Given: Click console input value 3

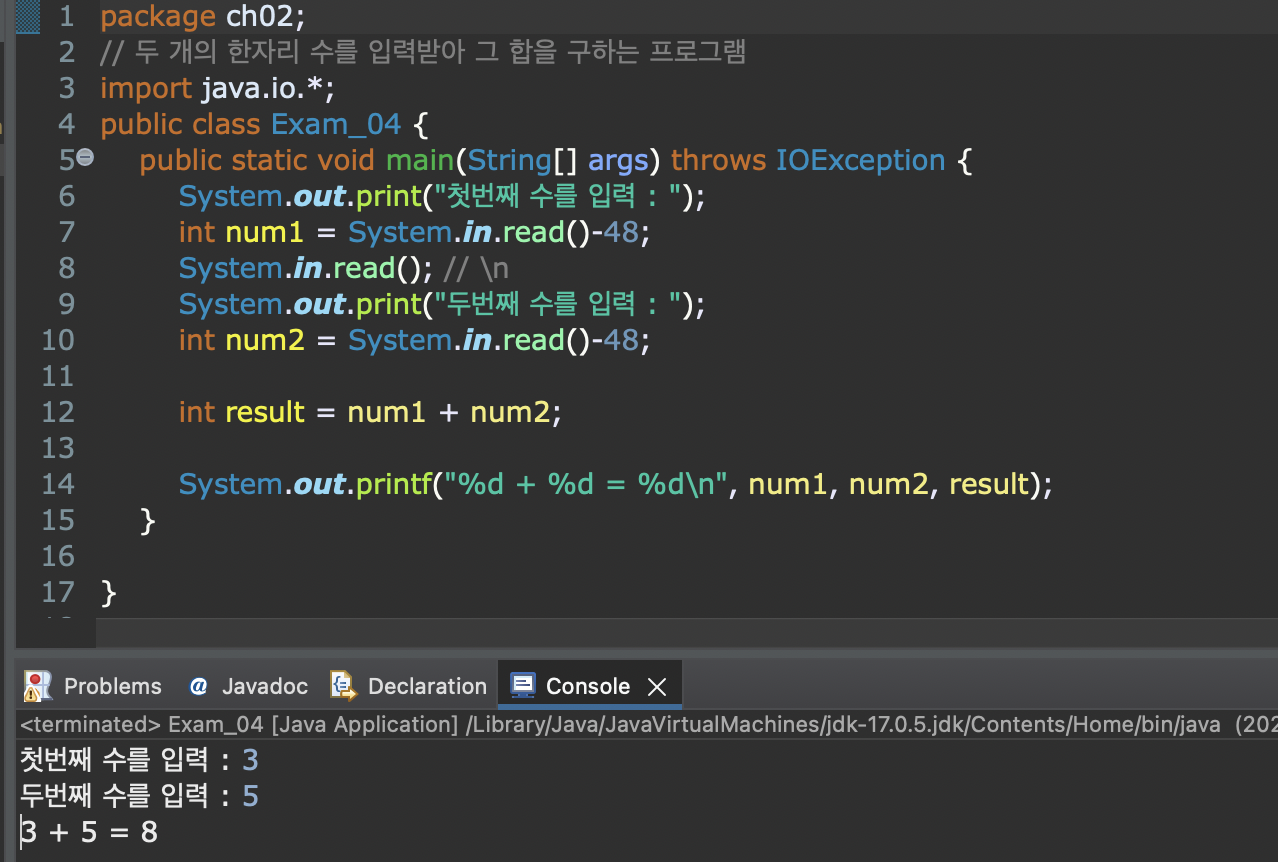Looking at the screenshot, I should point(250,760).
